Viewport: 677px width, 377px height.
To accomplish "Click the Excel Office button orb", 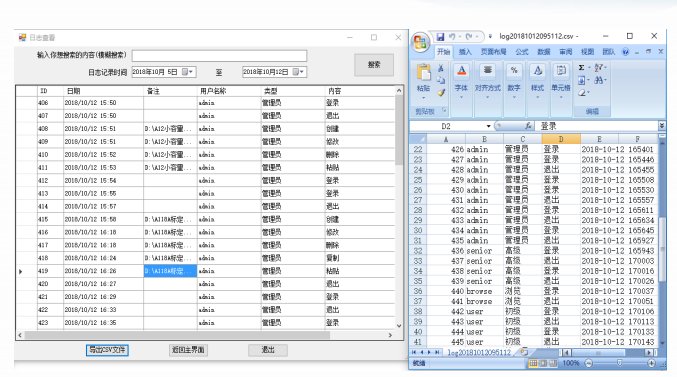I will click(421, 42).
